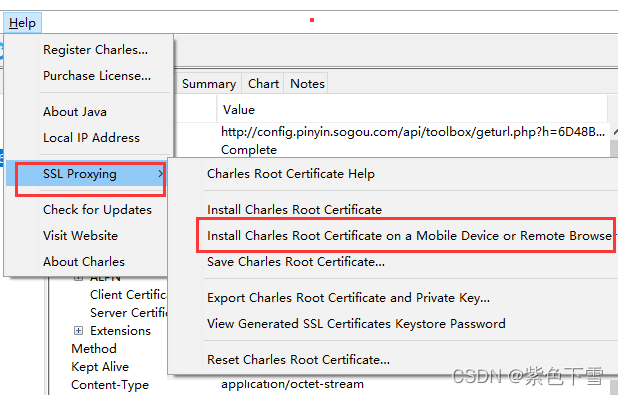Viewport: 618px width, 395px height.
Task: Show Local IP Address
Action: pyautogui.click(x=91, y=138)
